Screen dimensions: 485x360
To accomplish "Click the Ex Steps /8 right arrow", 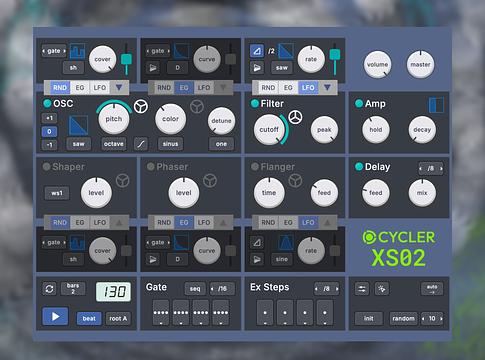I will pos(337,289).
